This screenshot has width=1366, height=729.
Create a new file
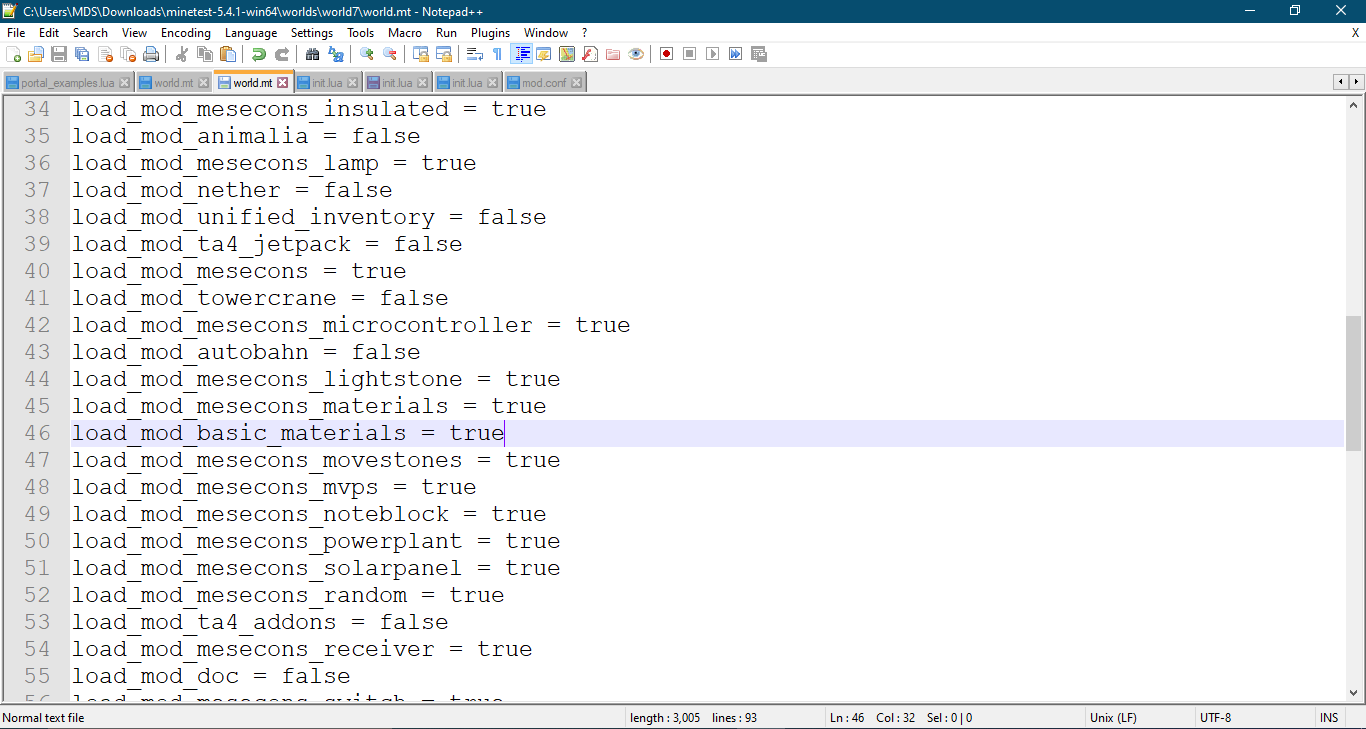[13, 54]
